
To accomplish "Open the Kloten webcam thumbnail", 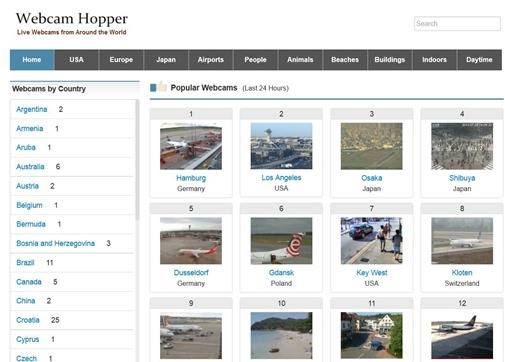I will (462, 241).
